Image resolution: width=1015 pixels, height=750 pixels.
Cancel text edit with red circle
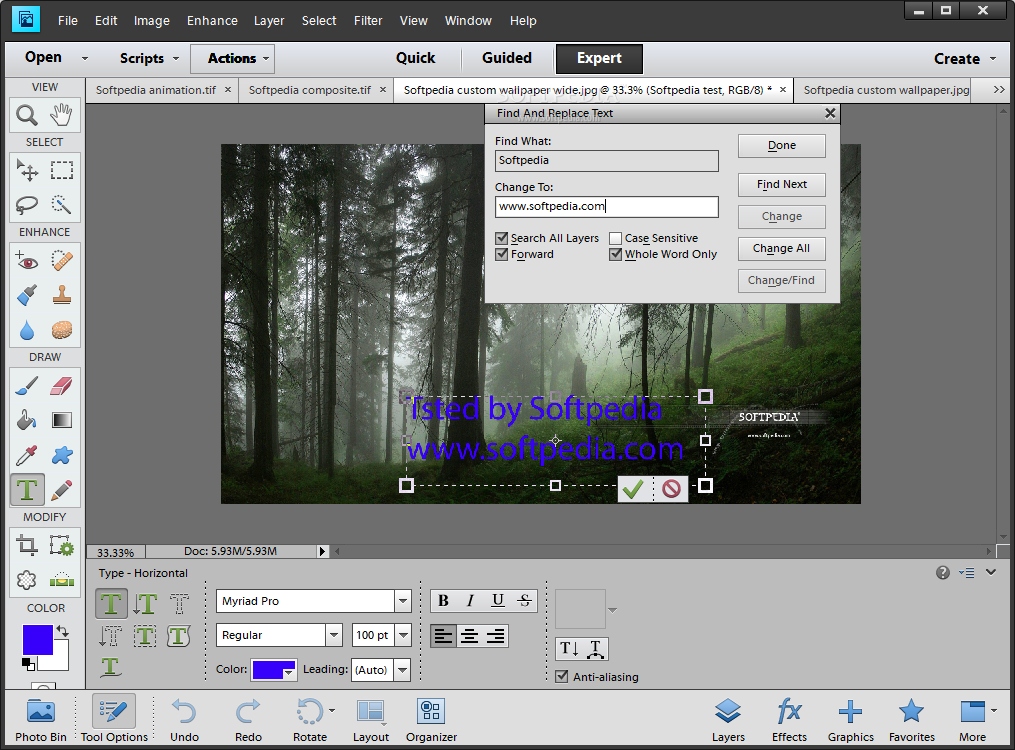[671, 489]
